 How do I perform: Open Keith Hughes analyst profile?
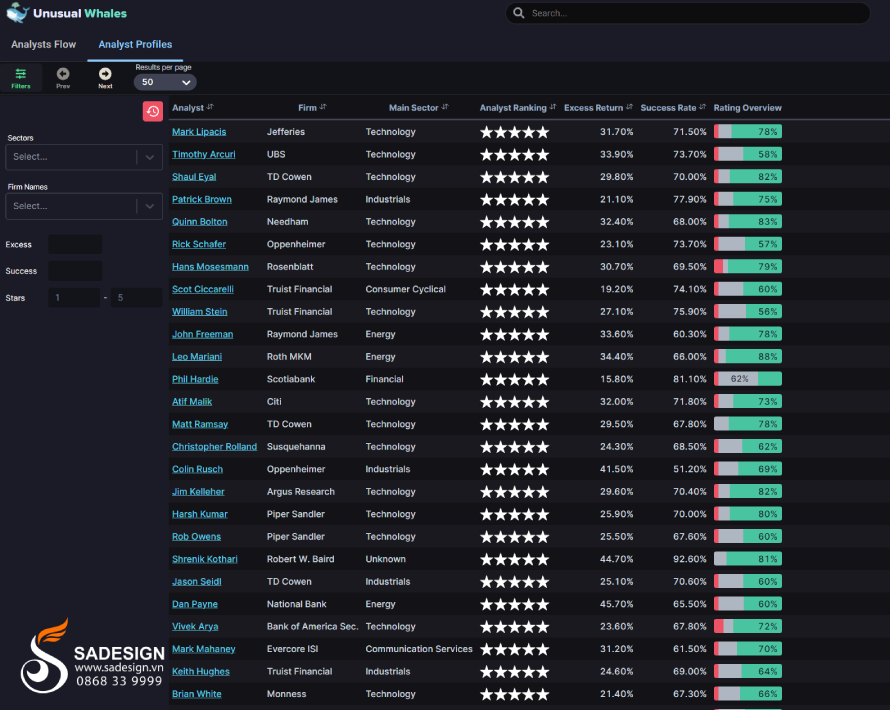[x=201, y=672]
